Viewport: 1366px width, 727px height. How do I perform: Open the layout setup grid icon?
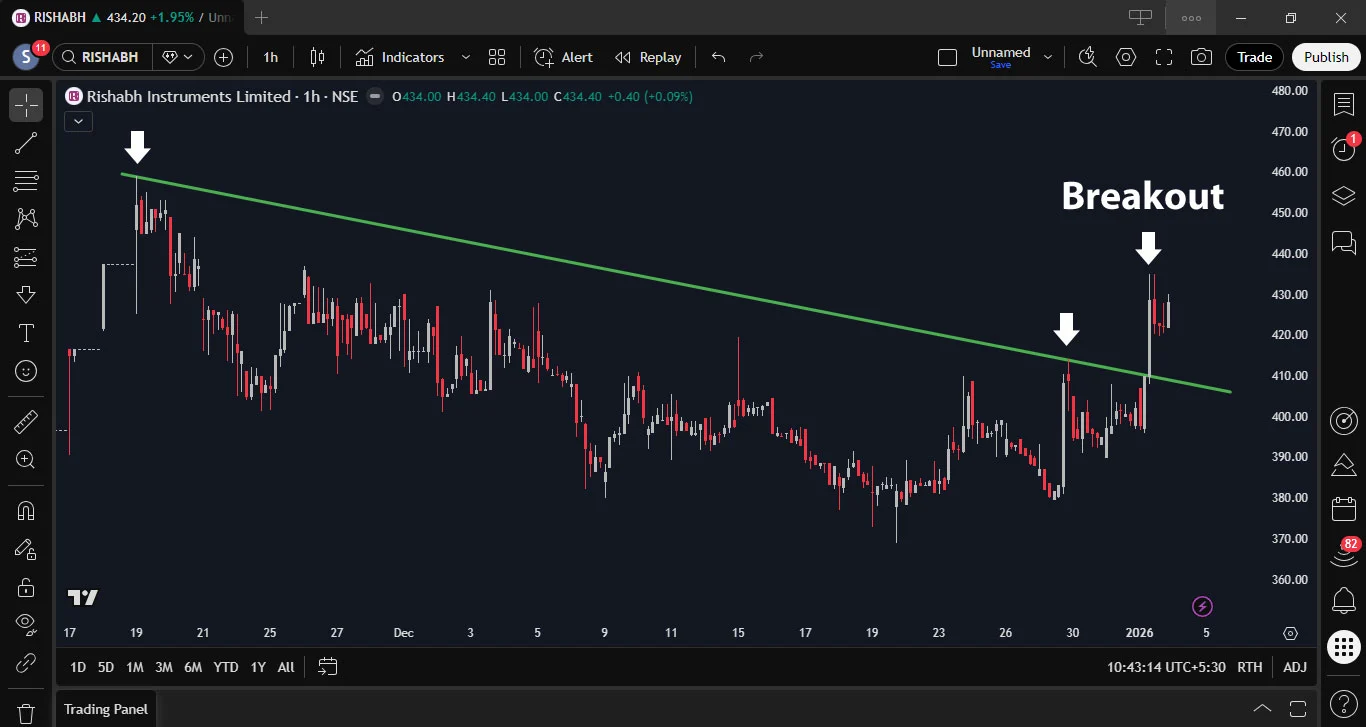497,57
